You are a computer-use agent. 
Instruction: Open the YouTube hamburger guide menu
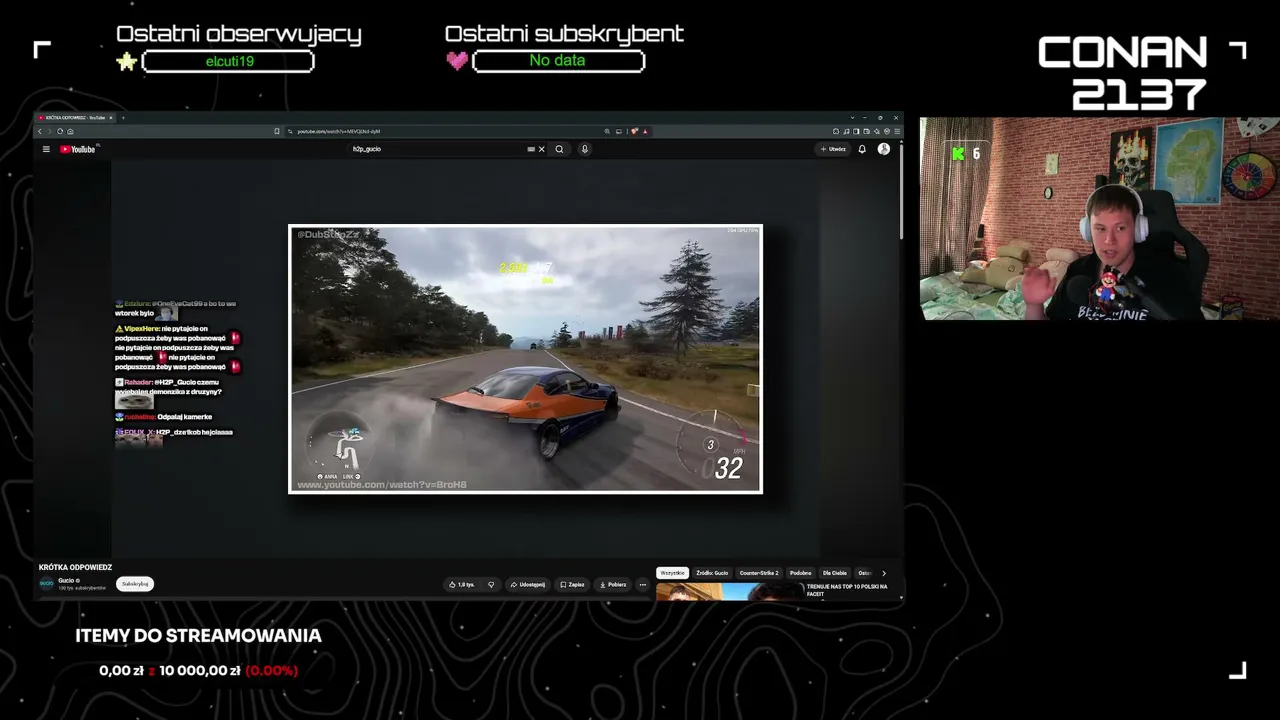(46, 149)
